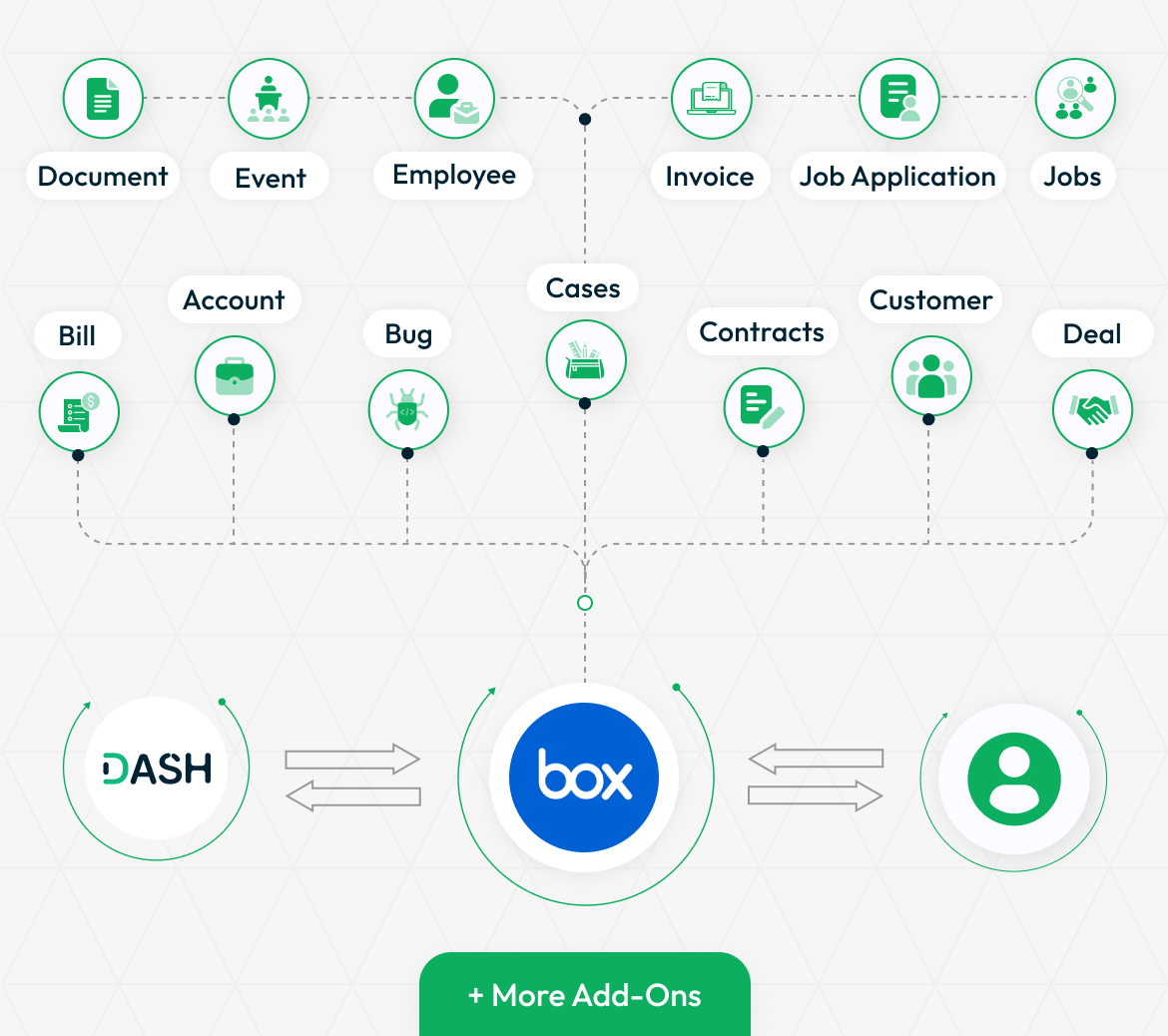Image resolution: width=1168 pixels, height=1036 pixels.
Task: Click the Contracts signed-document icon
Action: point(764,407)
